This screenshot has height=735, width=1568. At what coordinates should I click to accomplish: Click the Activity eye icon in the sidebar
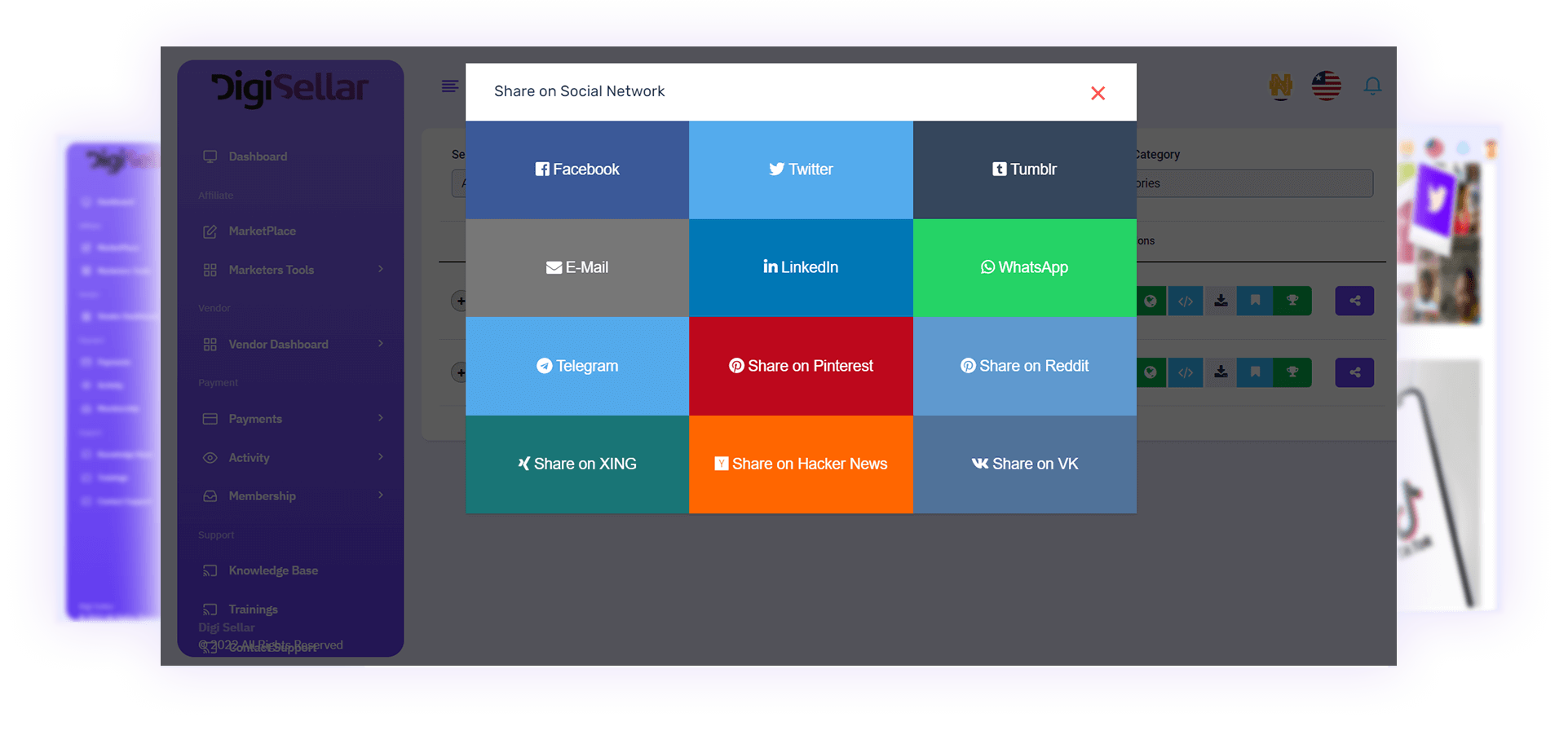pos(210,458)
